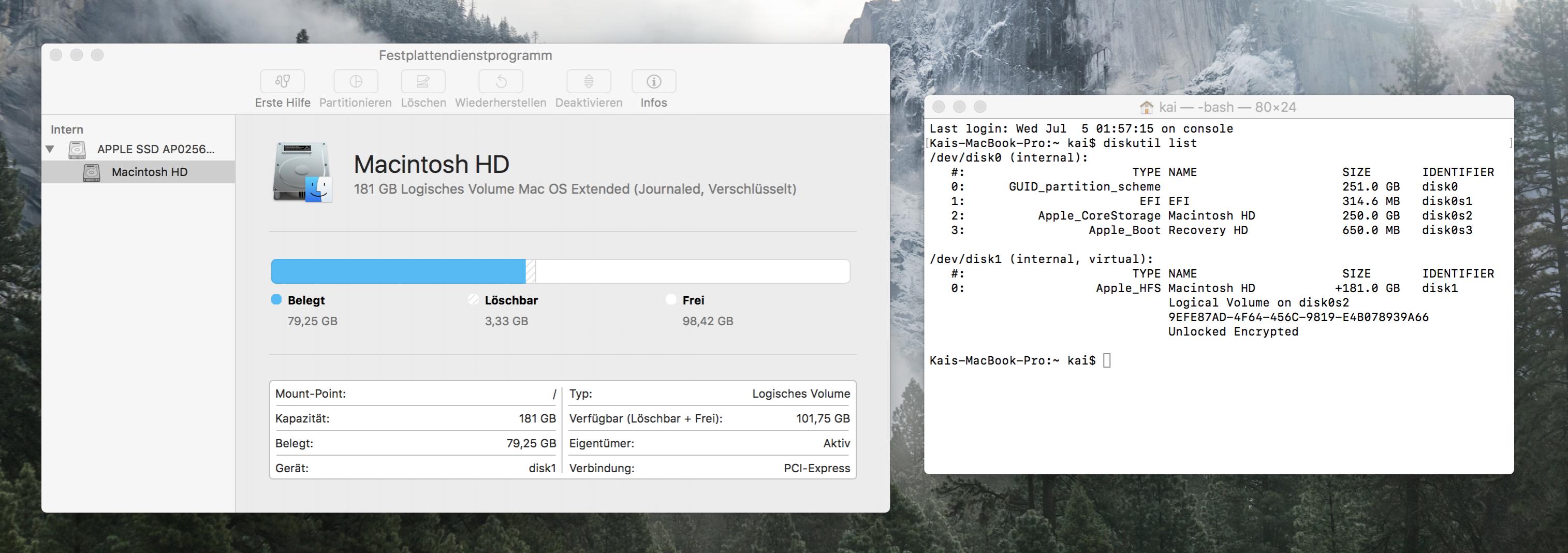This screenshot has width=1568, height=553.
Task: Minimize the Terminal window
Action: coord(959,107)
